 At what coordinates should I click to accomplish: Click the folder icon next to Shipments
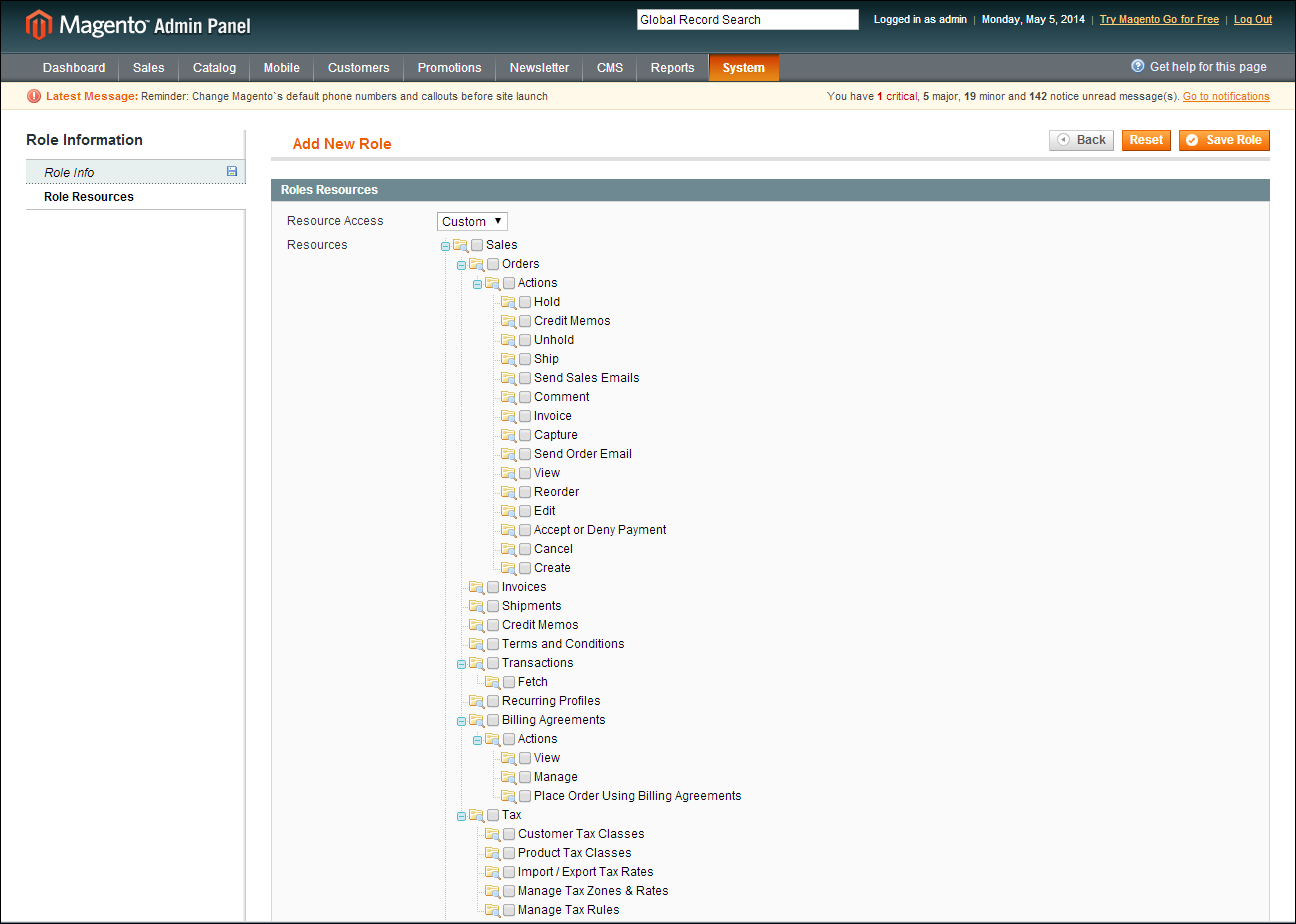tap(476, 606)
